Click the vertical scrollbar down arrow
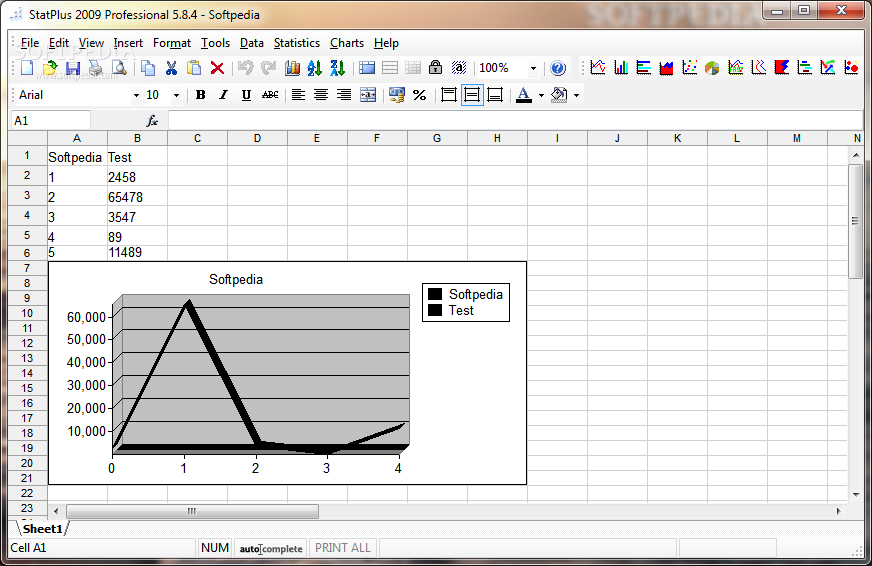Image resolution: width=872 pixels, height=566 pixels. (856, 494)
